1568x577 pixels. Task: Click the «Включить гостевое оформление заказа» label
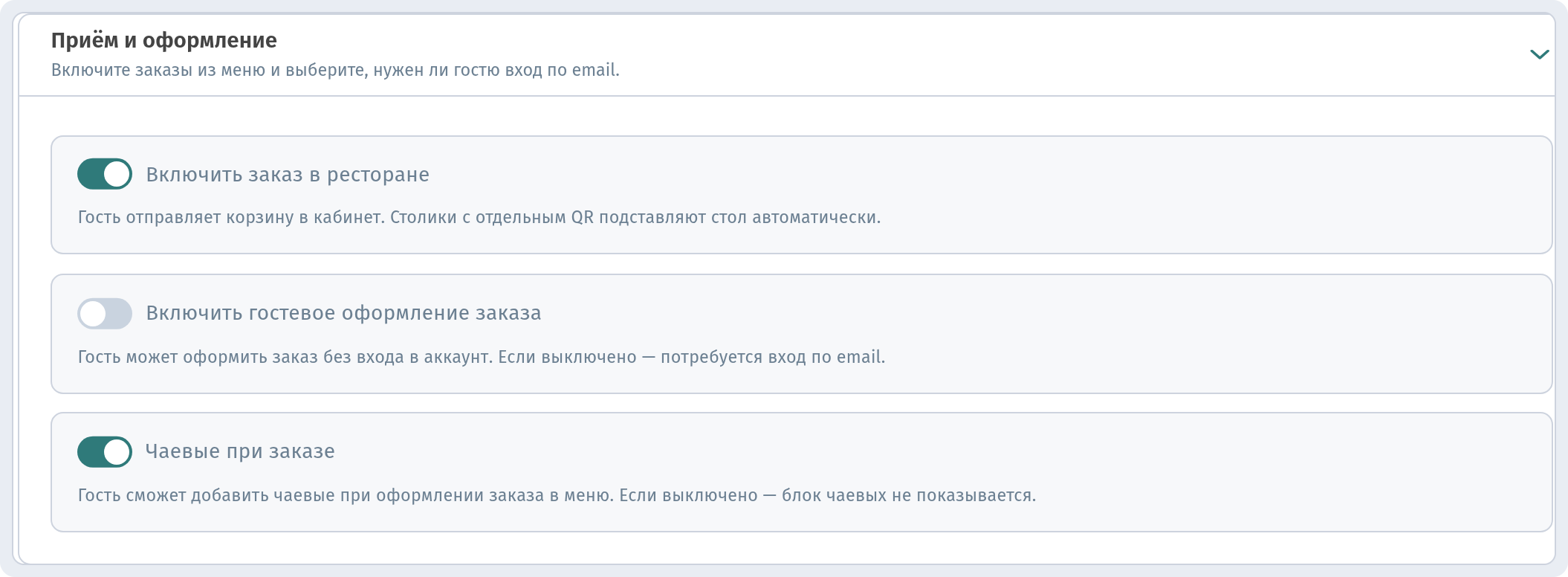click(x=343, y=313)
